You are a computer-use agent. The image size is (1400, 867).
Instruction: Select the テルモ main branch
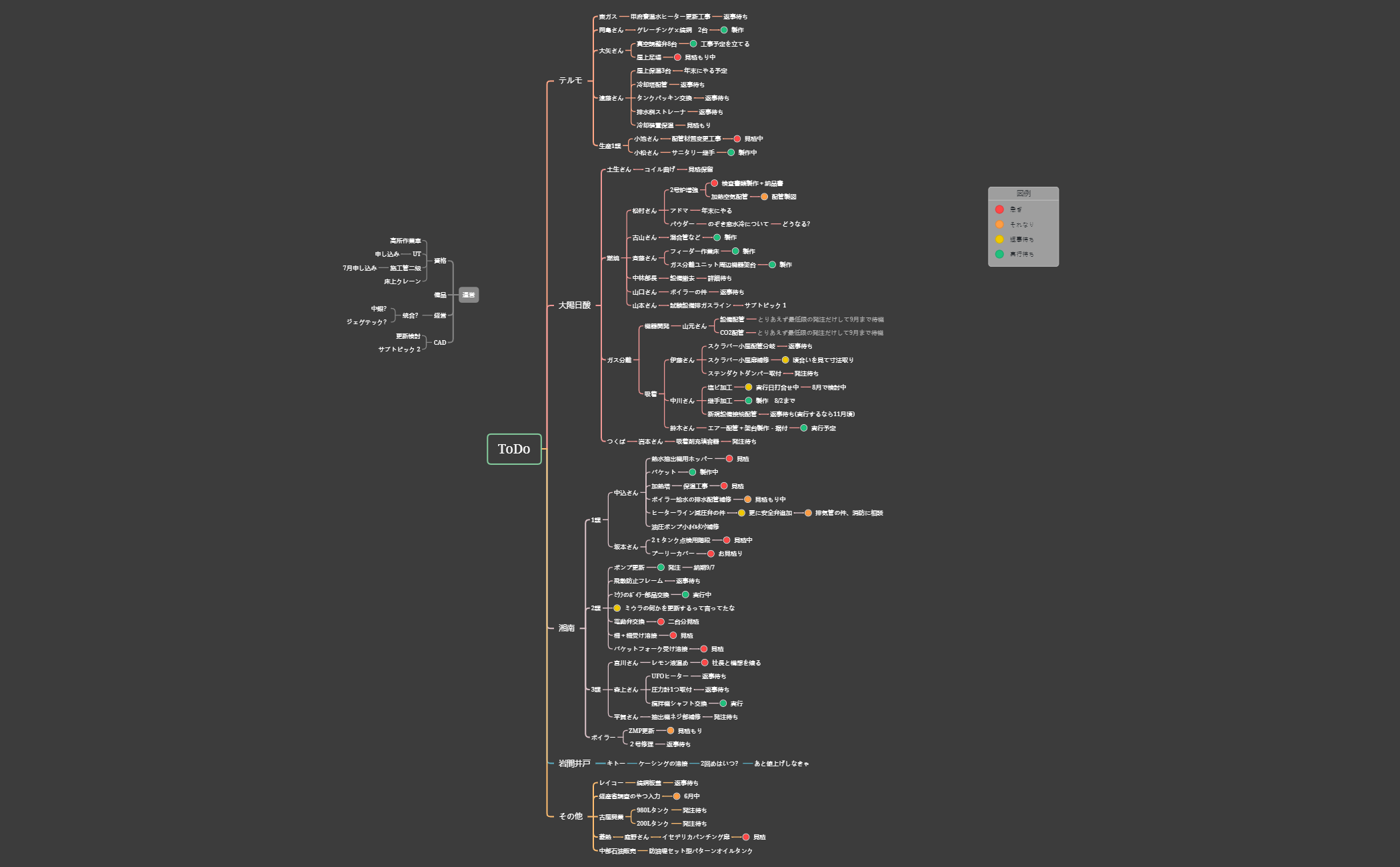pyautogui.click(x=570, y=81)
